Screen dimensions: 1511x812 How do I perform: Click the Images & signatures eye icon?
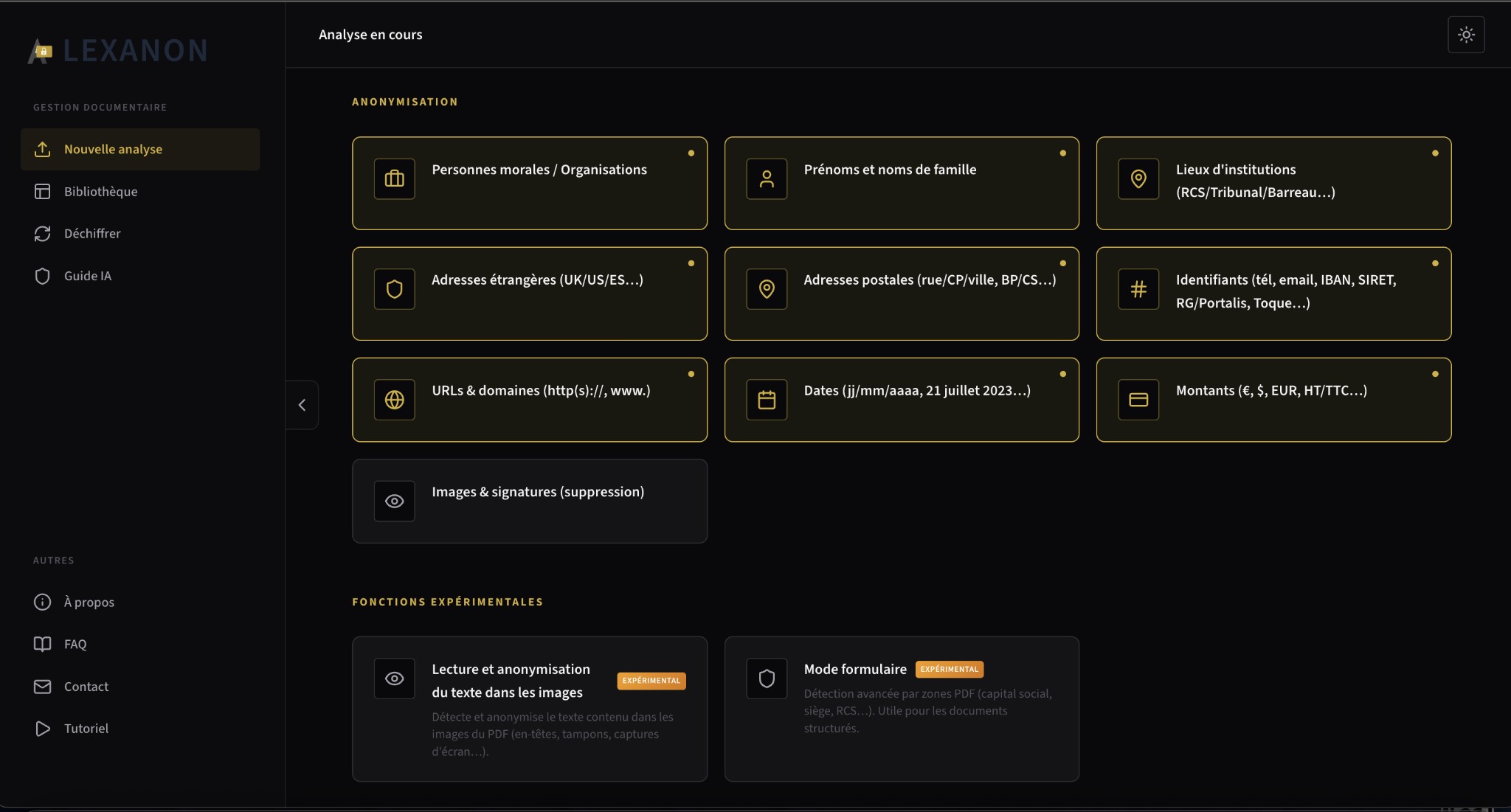[x=394, y=501]
